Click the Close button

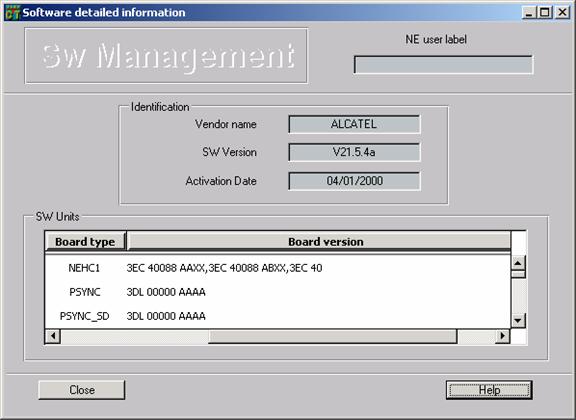pyautogui.click(x=82, y=390)
